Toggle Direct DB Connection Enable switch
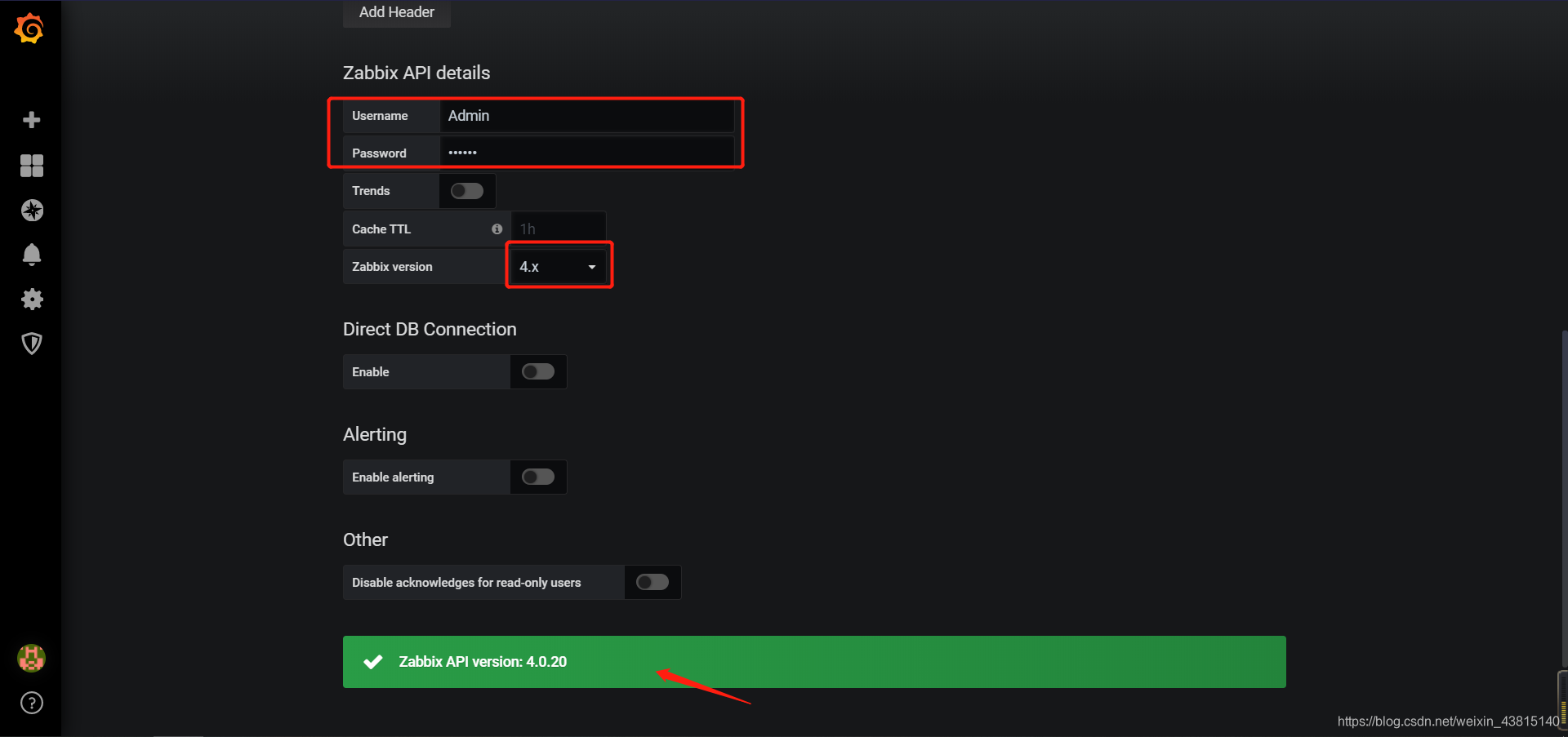The width and height of the screenshot is (1568, 737). click(538, 372)
